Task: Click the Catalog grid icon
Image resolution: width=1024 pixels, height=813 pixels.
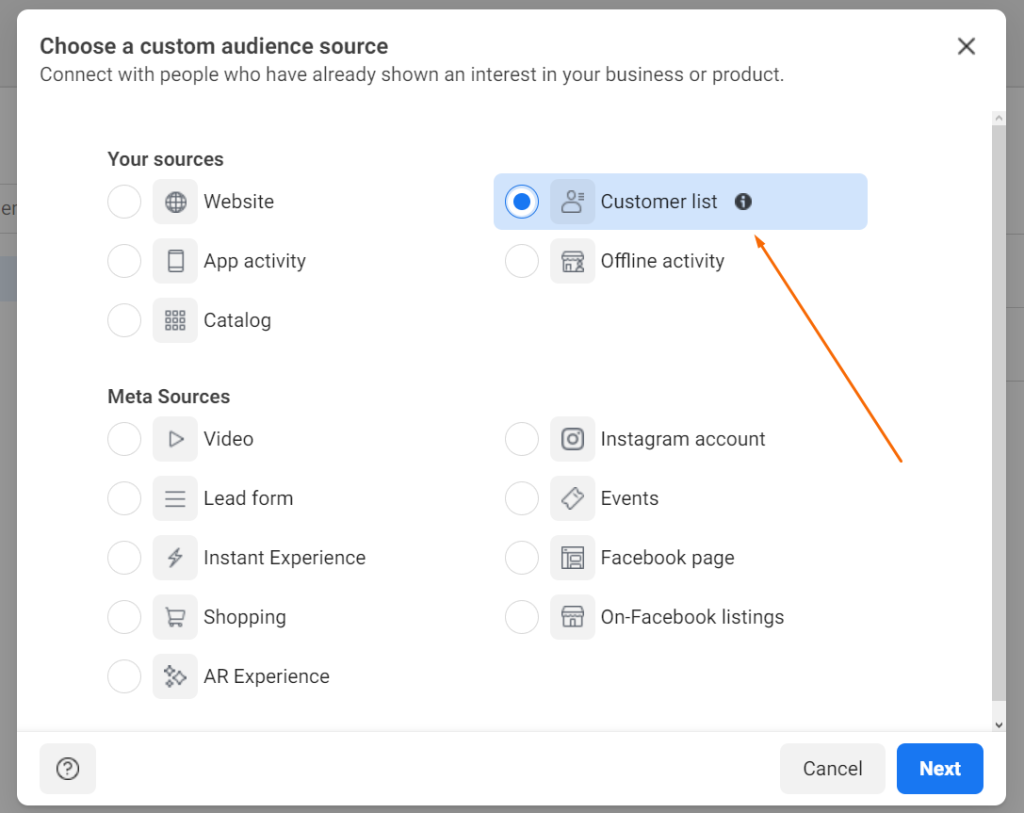Action: 175,320
